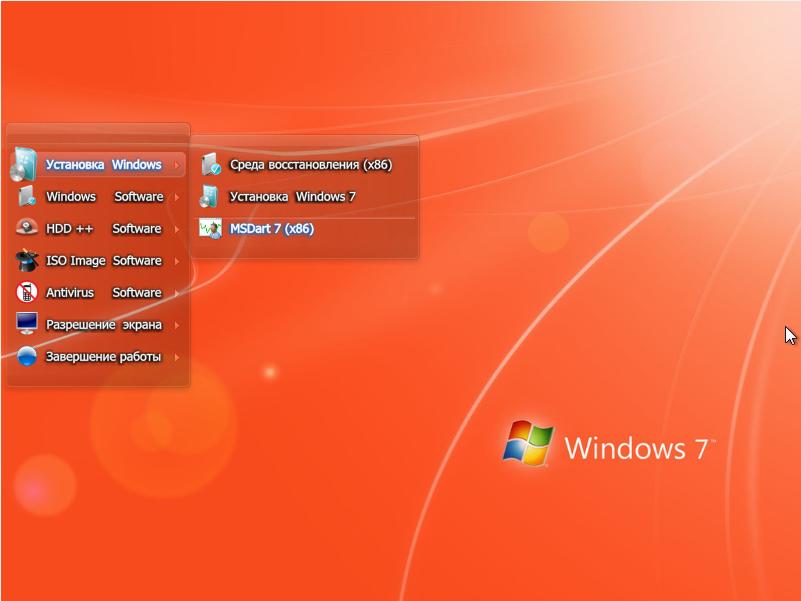Expand arrow next to Завершение работы

(x=177, y=357)
